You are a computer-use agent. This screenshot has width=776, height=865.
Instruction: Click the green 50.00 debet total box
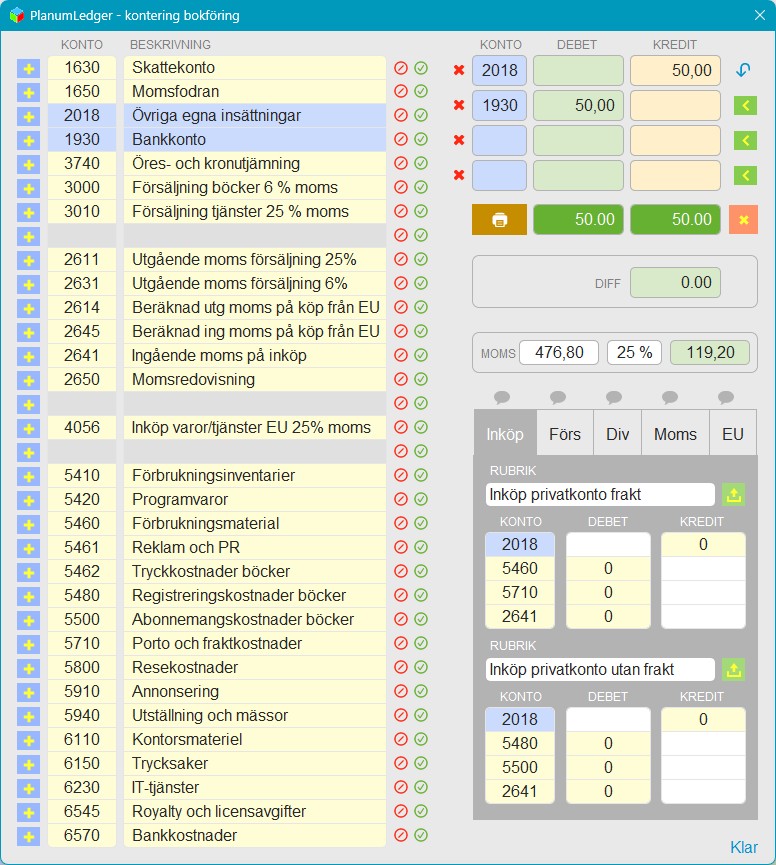tap(578, 220)
